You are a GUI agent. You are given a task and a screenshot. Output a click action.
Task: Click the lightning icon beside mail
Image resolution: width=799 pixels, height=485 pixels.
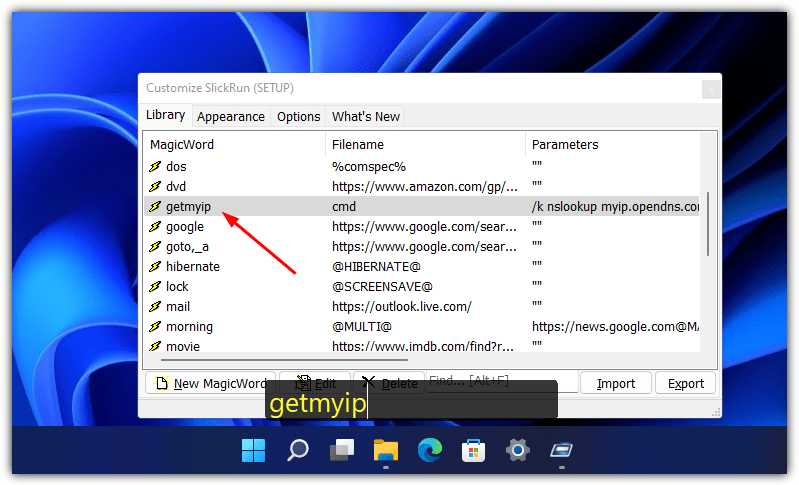tap(155, 307)
